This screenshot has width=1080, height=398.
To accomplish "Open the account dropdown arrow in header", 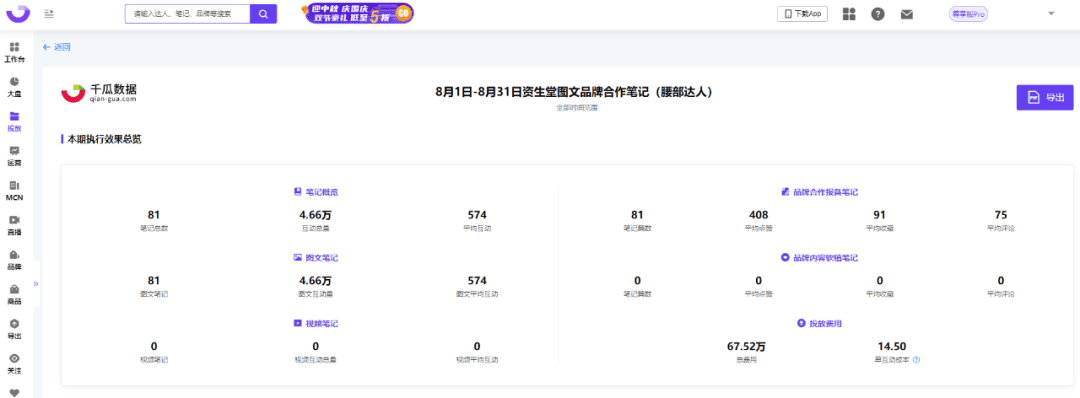I will click(1051, 13).
